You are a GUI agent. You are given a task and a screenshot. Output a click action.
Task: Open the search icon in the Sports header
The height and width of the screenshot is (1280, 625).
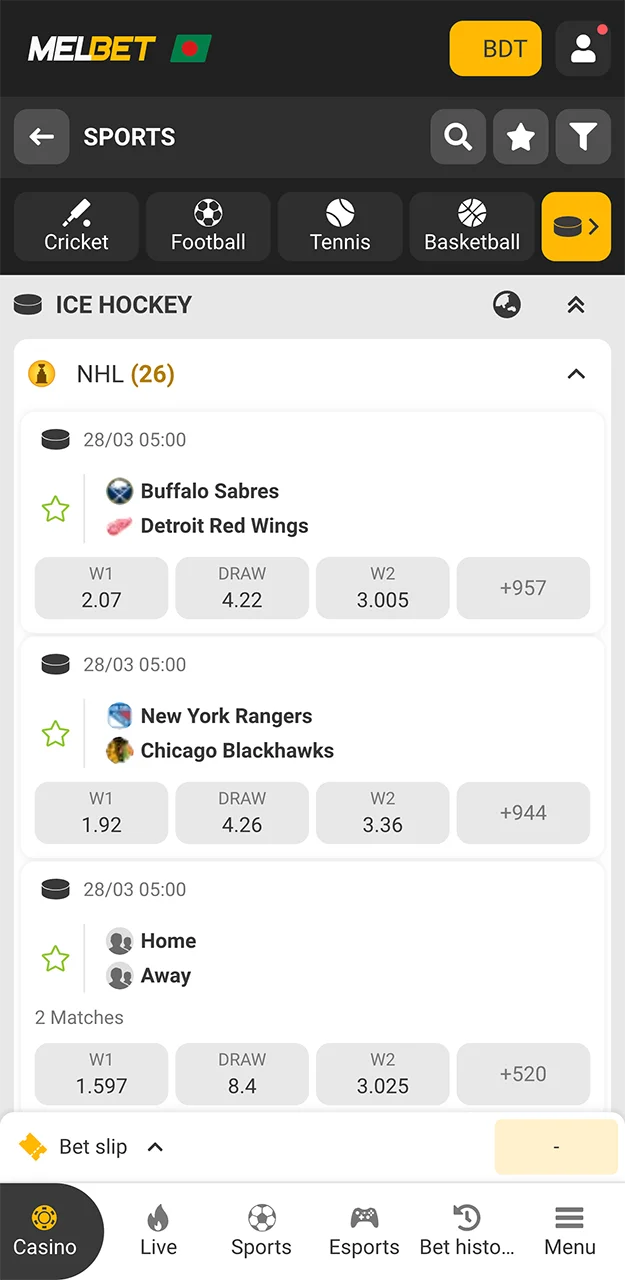(458, 137)
